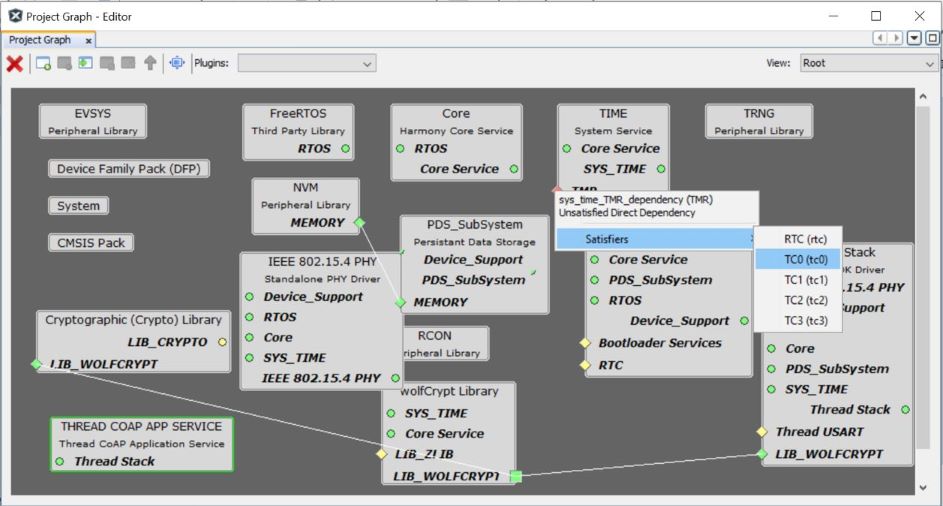Choose TC3 (tc3) satisfier

[x=798, y=321]
